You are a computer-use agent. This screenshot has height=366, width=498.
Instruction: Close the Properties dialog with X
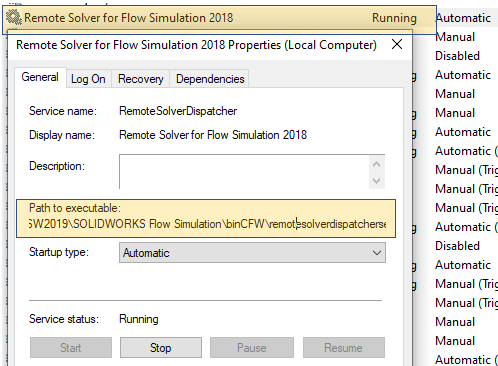coord(397,44)
